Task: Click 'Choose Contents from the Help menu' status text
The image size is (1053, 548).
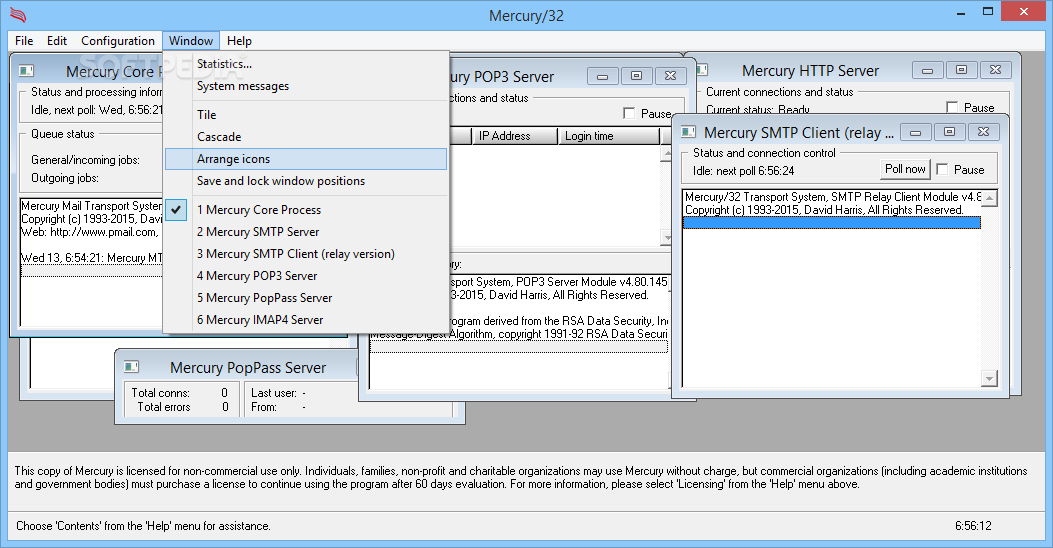Action: (x=143, y=526)
